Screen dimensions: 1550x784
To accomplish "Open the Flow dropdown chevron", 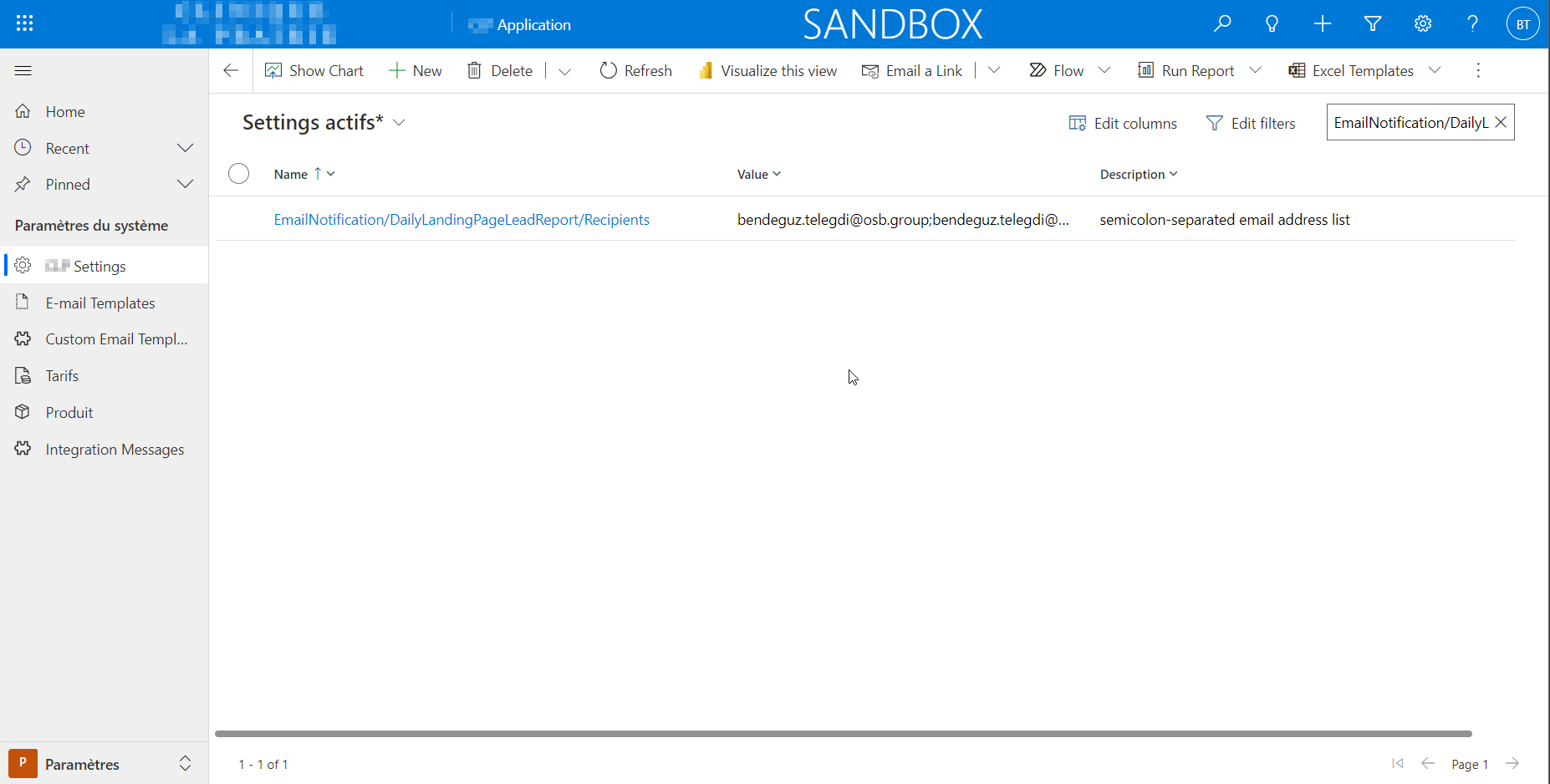I will [1104, 70].
